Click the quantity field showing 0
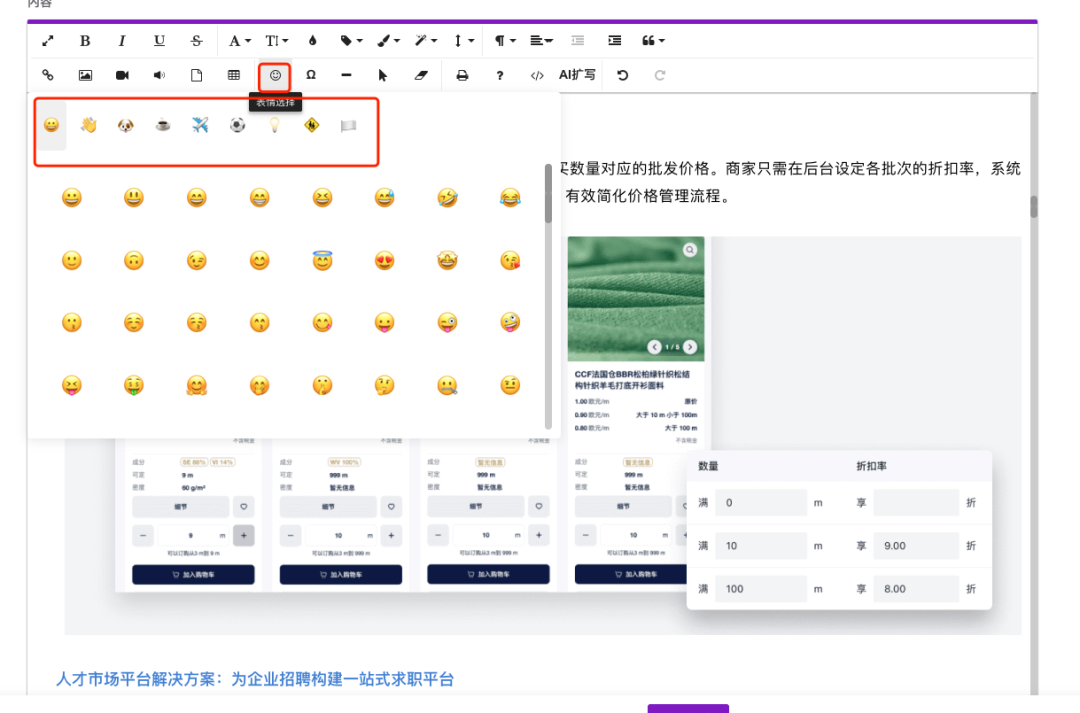The image size is (1080, 713). [760, 503]
